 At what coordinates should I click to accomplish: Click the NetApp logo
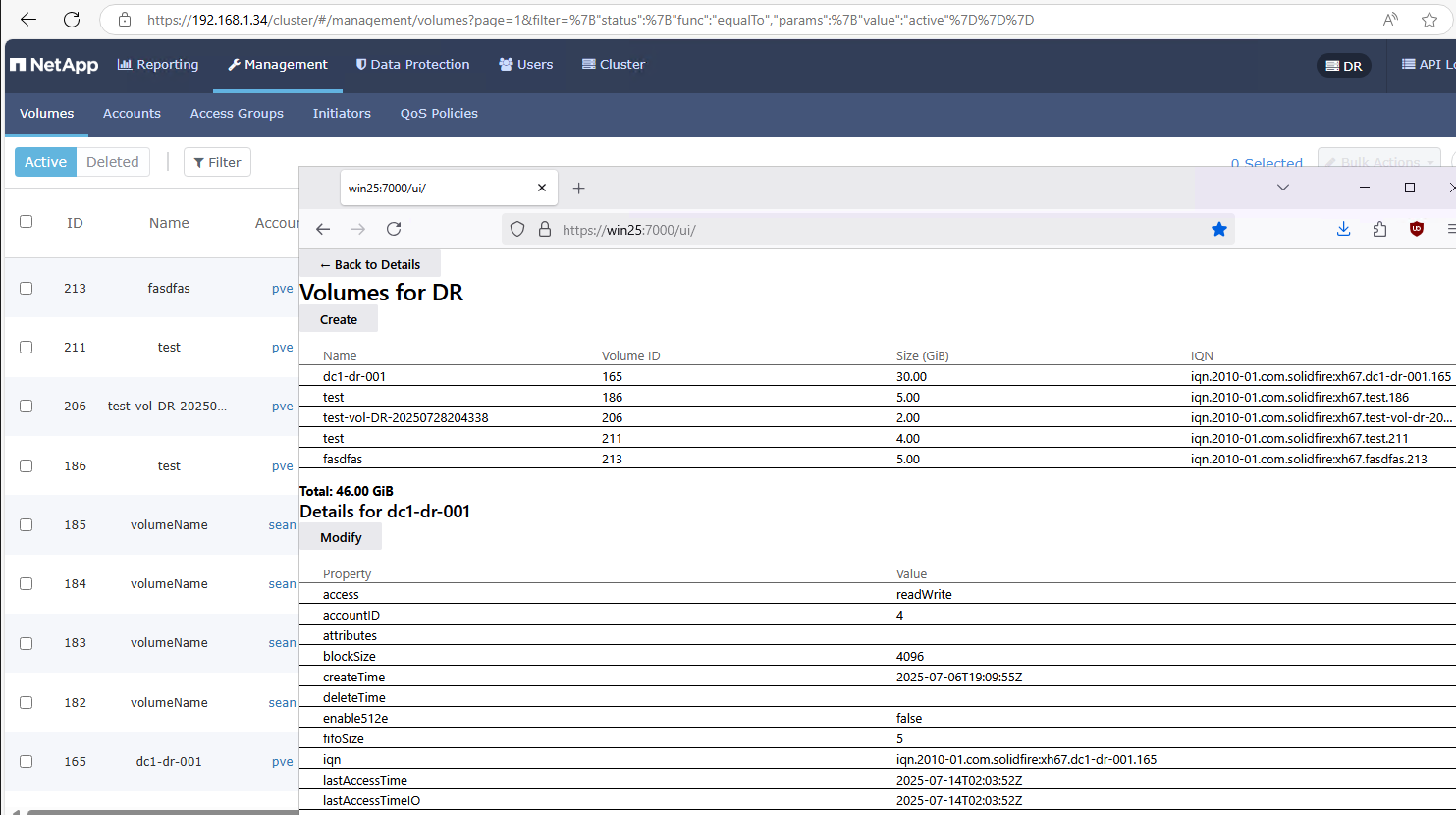[x=54, y=65]
